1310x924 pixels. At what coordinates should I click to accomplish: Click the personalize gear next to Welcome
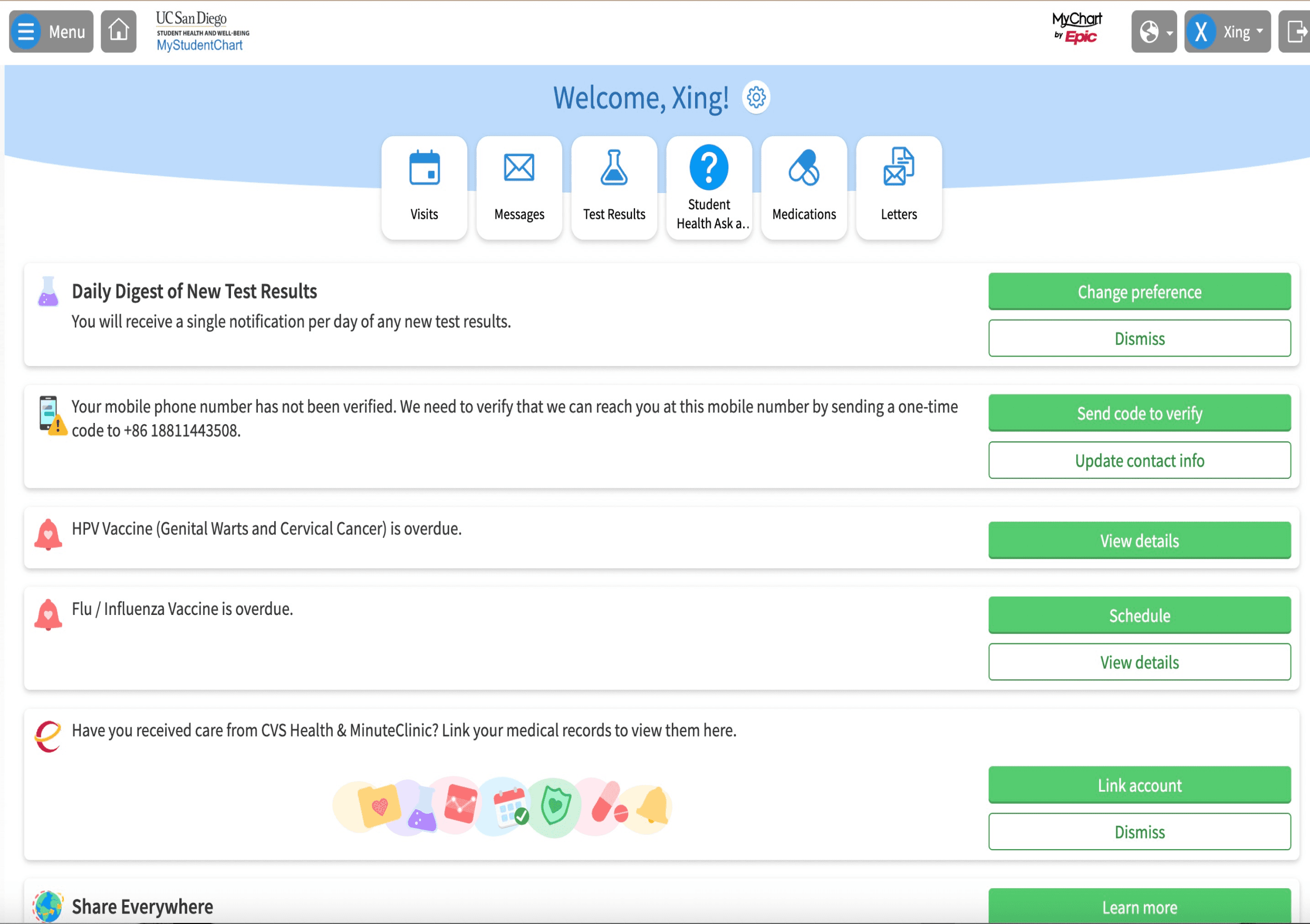click(x=756, y=98)
